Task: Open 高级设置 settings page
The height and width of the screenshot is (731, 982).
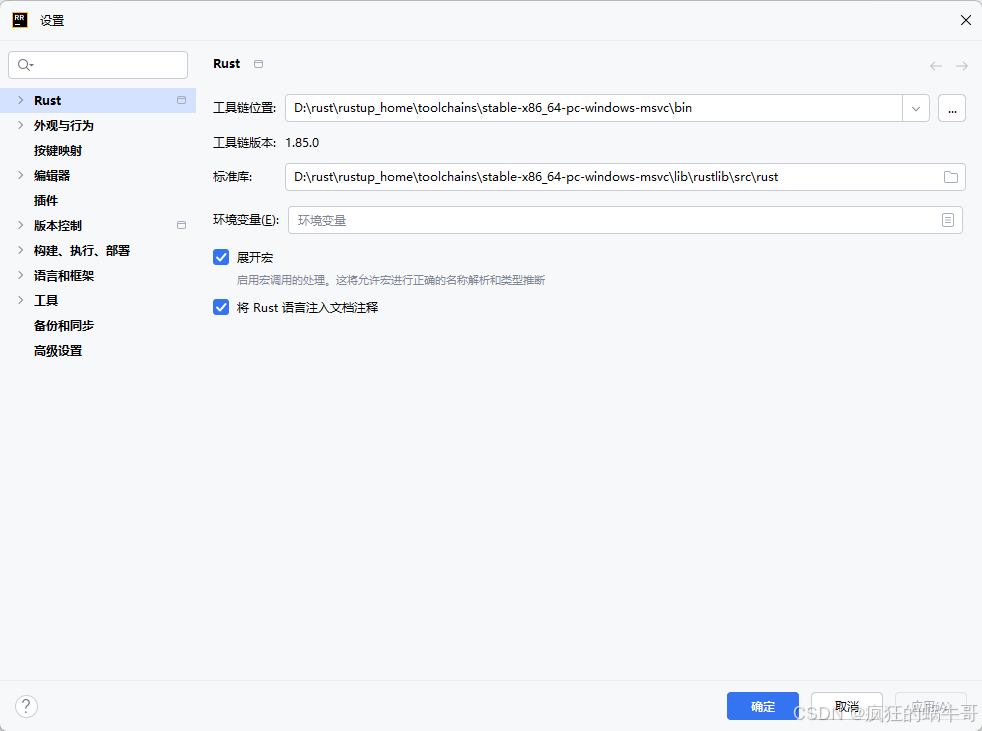Action: coord(58,351)
